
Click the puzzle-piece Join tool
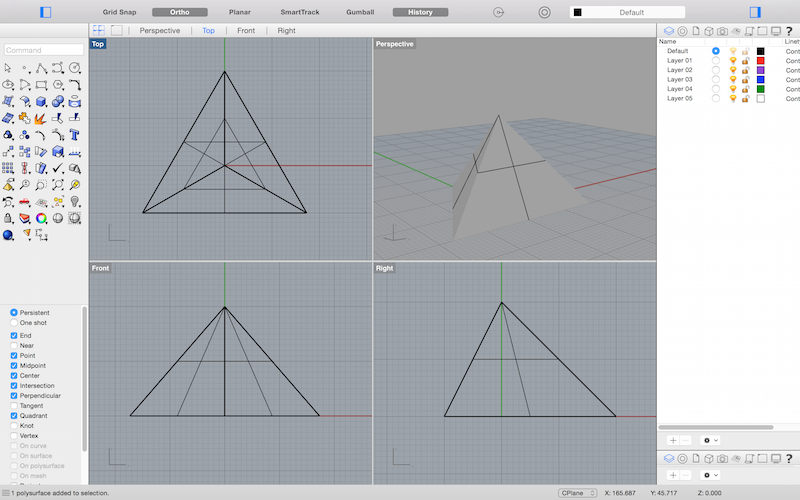point(24,118)
